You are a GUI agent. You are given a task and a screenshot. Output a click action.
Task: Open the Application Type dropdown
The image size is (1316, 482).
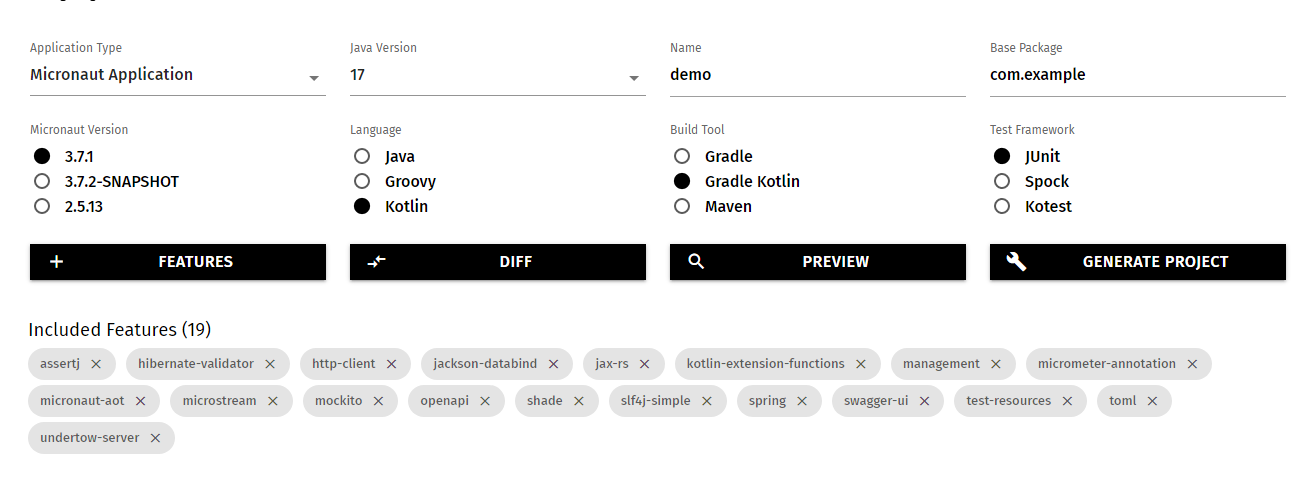178,75
